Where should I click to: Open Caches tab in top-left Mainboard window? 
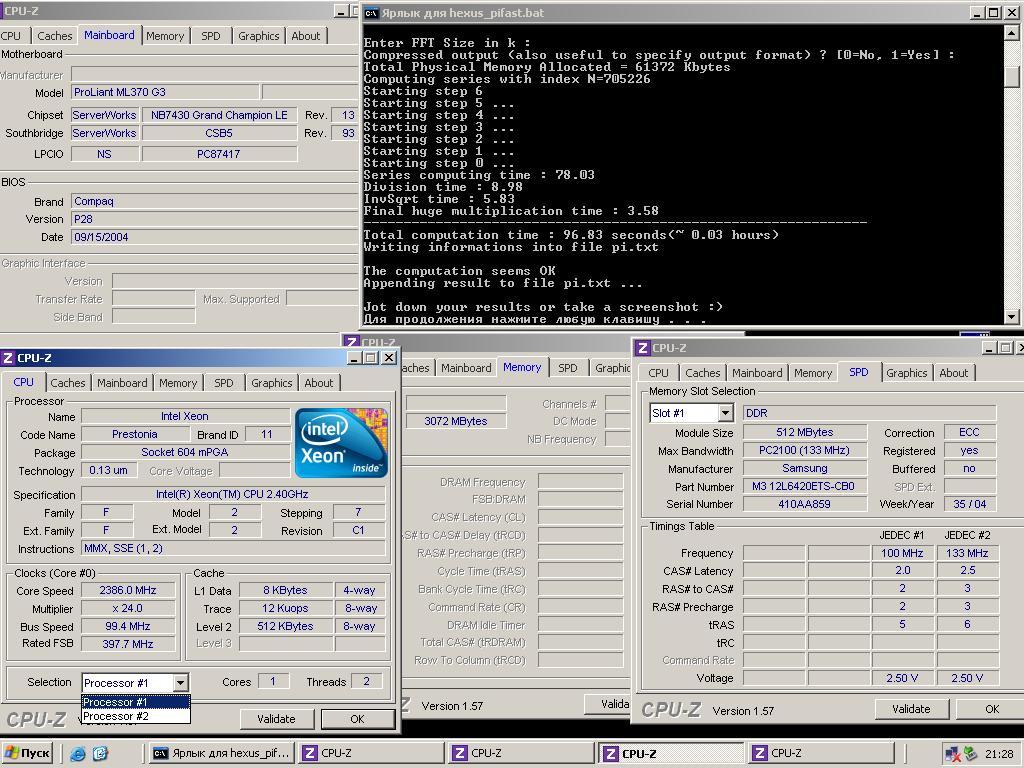[54, 36]
